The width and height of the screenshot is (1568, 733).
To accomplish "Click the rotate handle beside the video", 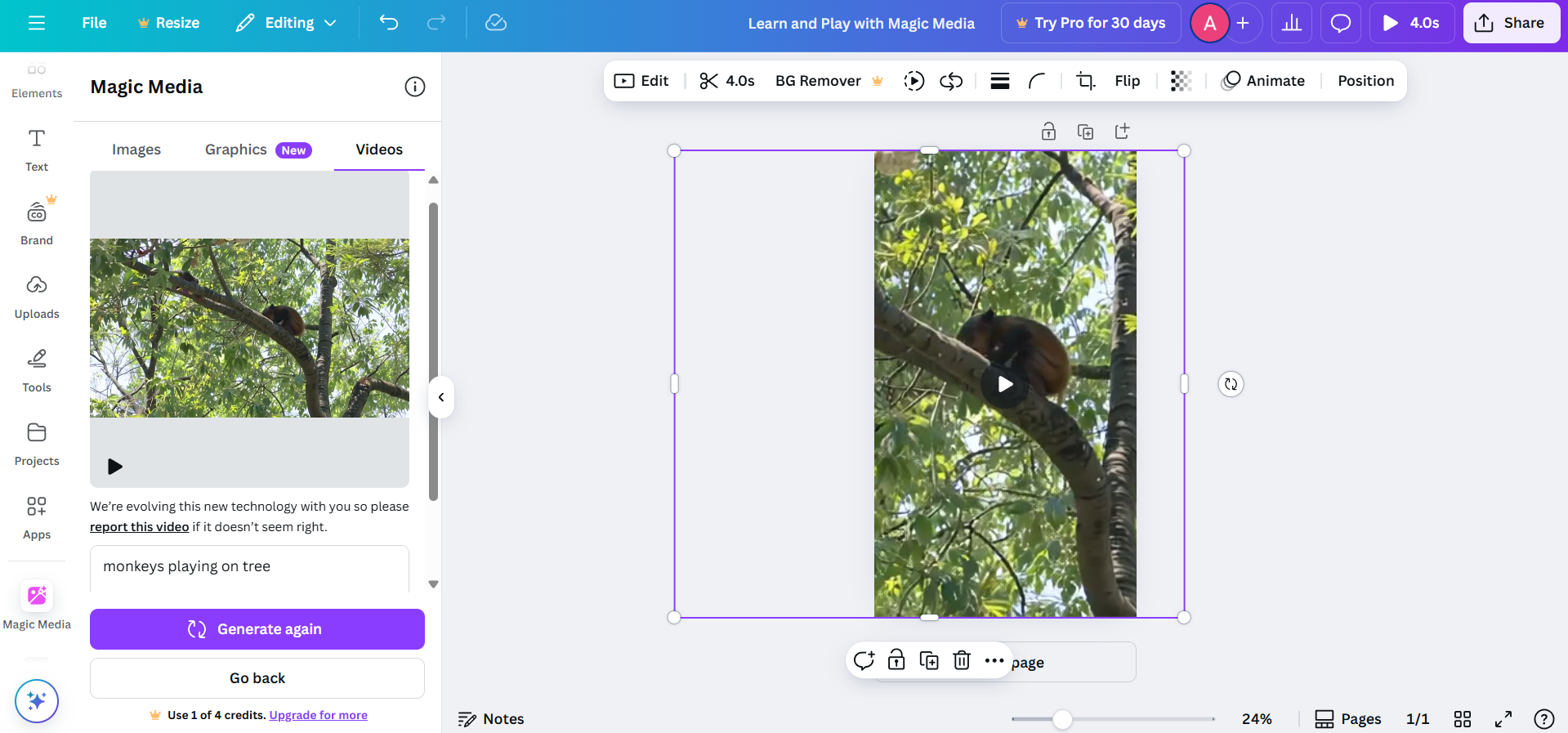I will pyautogui.click(x=1231, y=384).
